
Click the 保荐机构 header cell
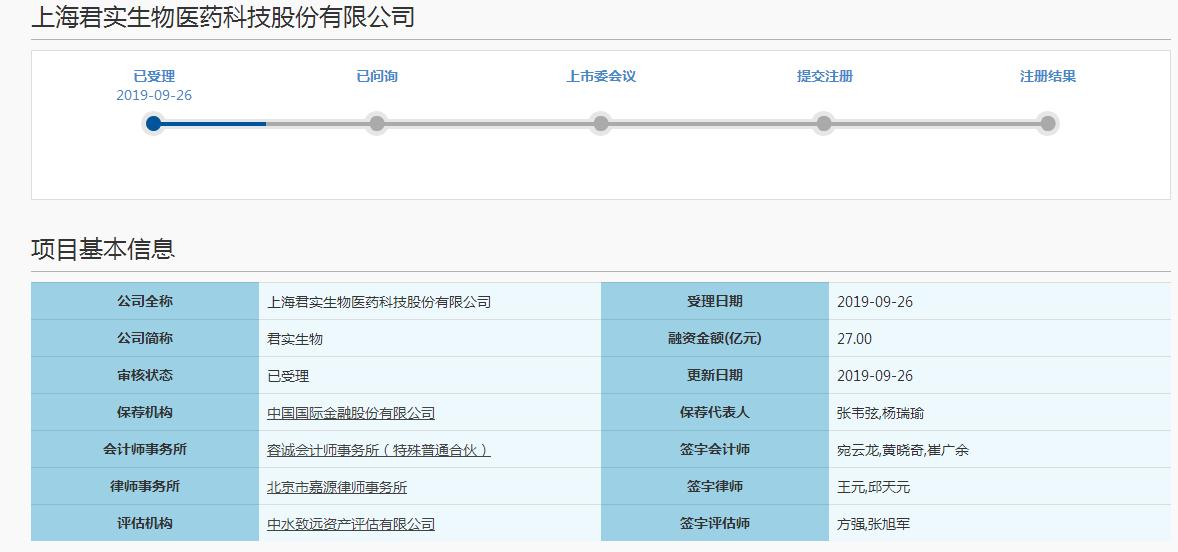pyautogui.click(x=145, y=412)
